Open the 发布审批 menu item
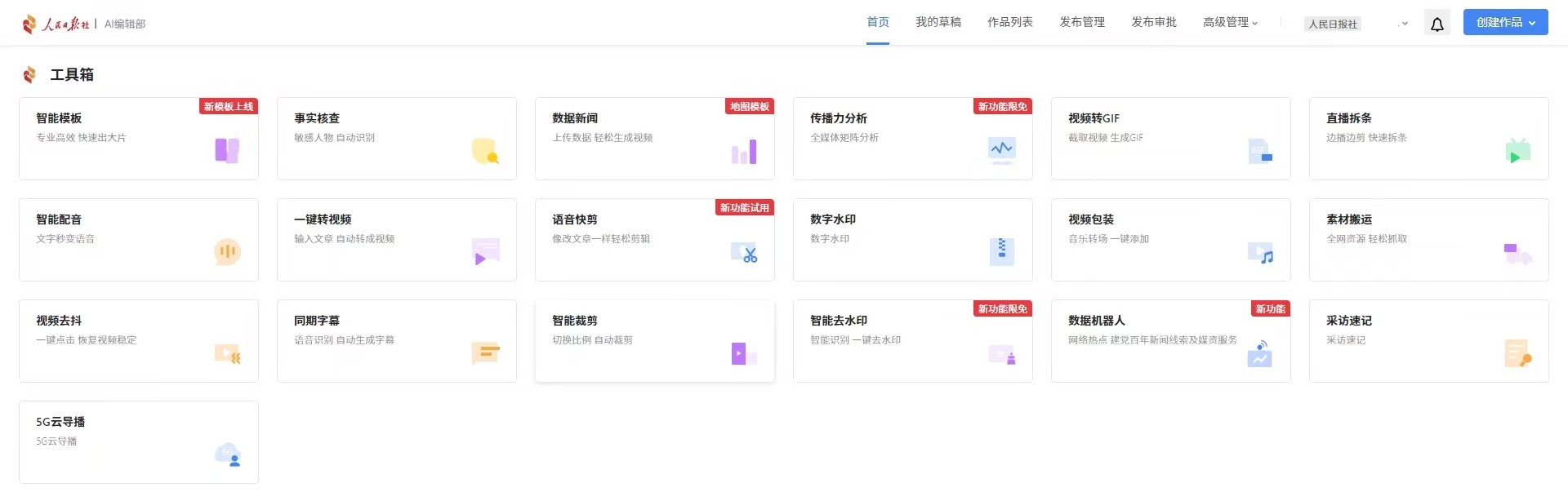 click(1153, 23)
